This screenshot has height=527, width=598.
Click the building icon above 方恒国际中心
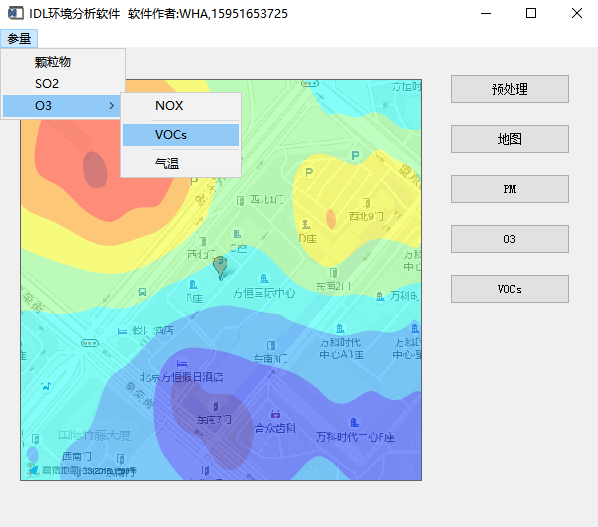[x=264, y=279]
